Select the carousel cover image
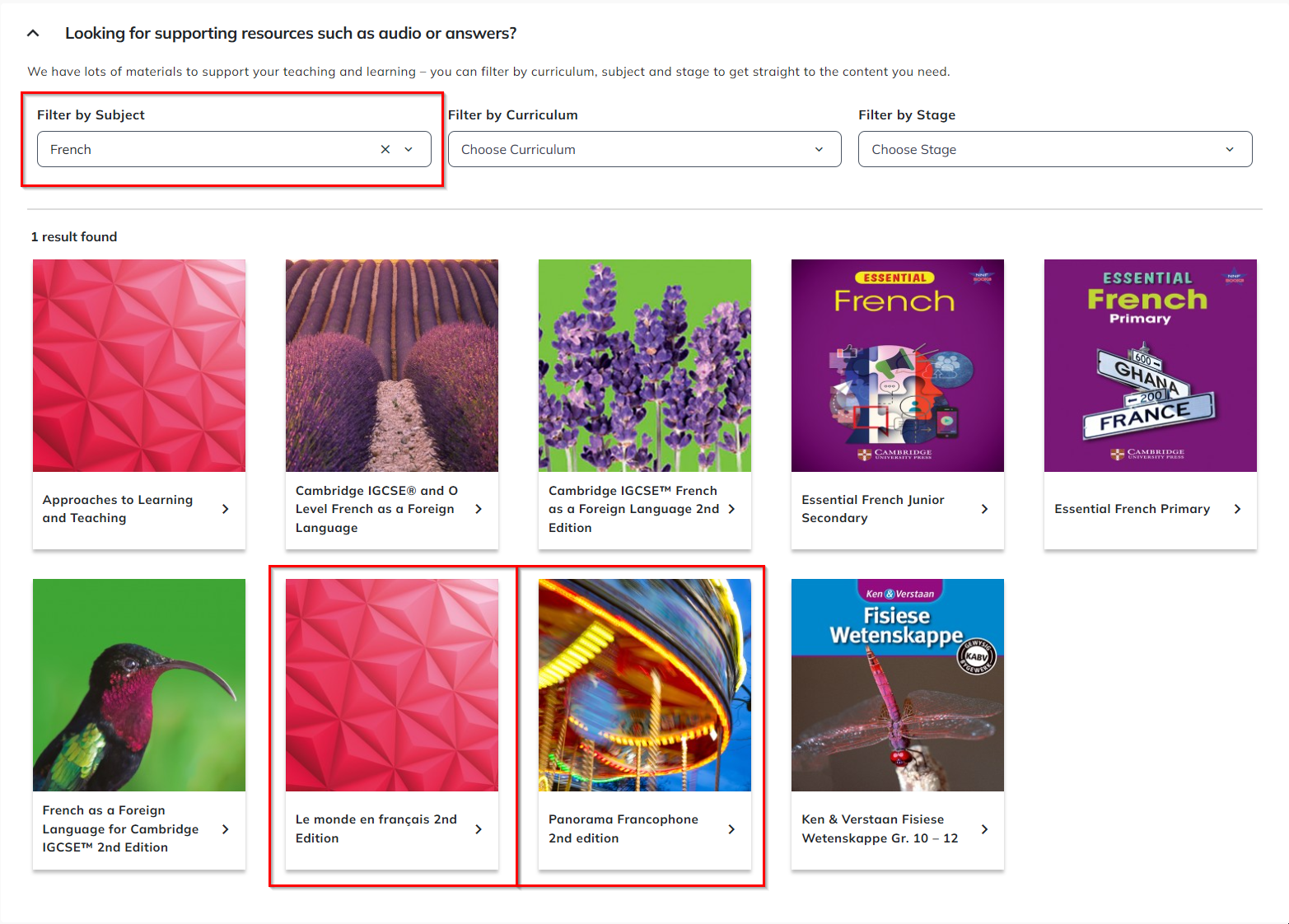Viewport: 1289px width, 924px height. coord(645,685)
